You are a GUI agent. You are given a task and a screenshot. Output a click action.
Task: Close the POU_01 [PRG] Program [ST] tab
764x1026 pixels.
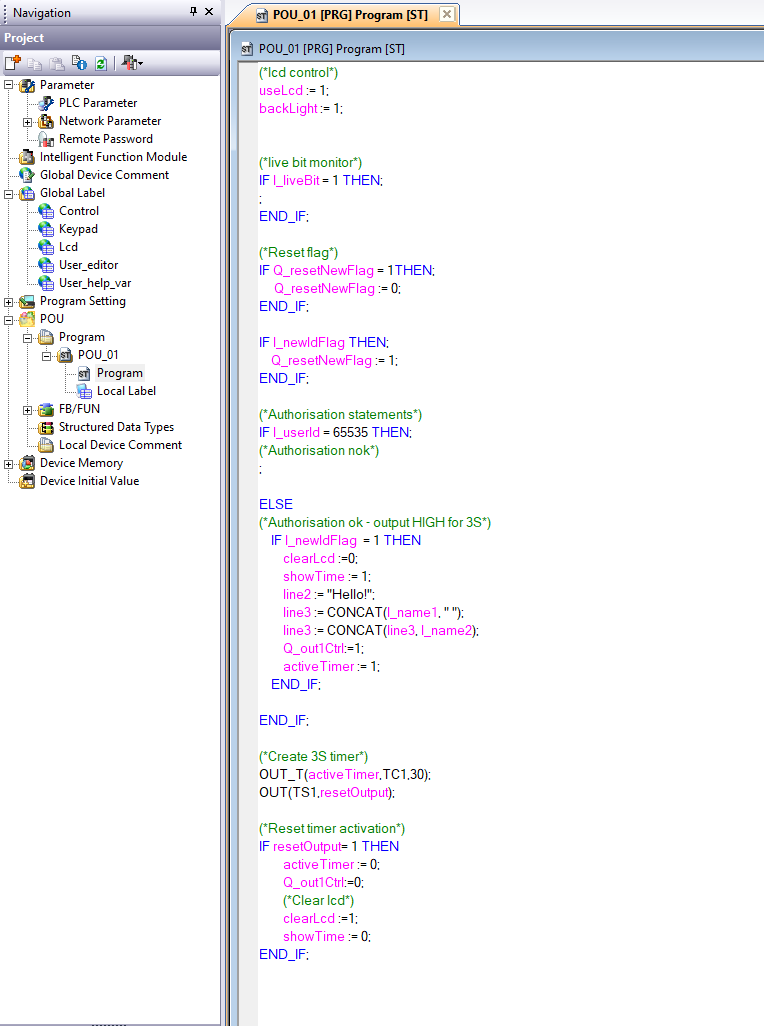pos(447,14)
